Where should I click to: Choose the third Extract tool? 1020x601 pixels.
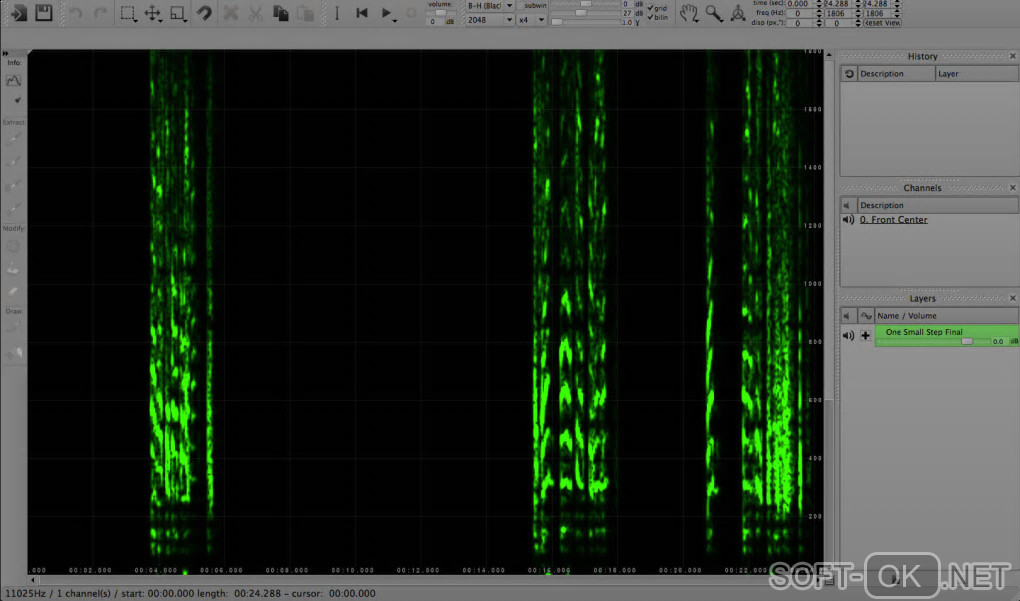[14, 185]
